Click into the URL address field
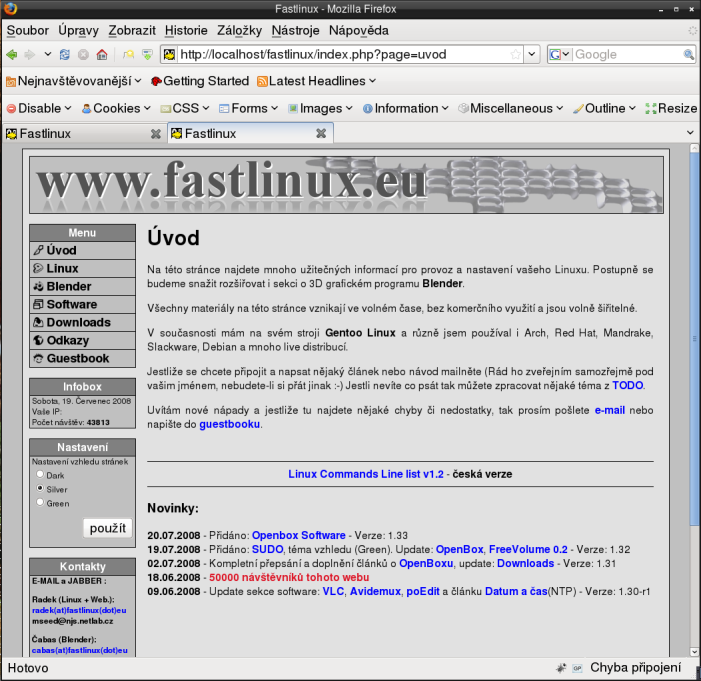701x681 pixels. click(343, 55)
